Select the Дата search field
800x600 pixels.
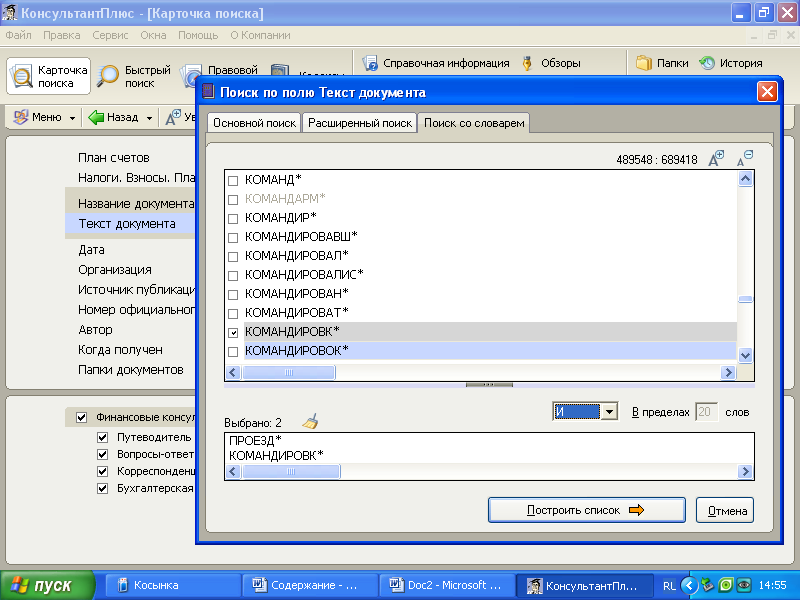(x=91, y=250)
